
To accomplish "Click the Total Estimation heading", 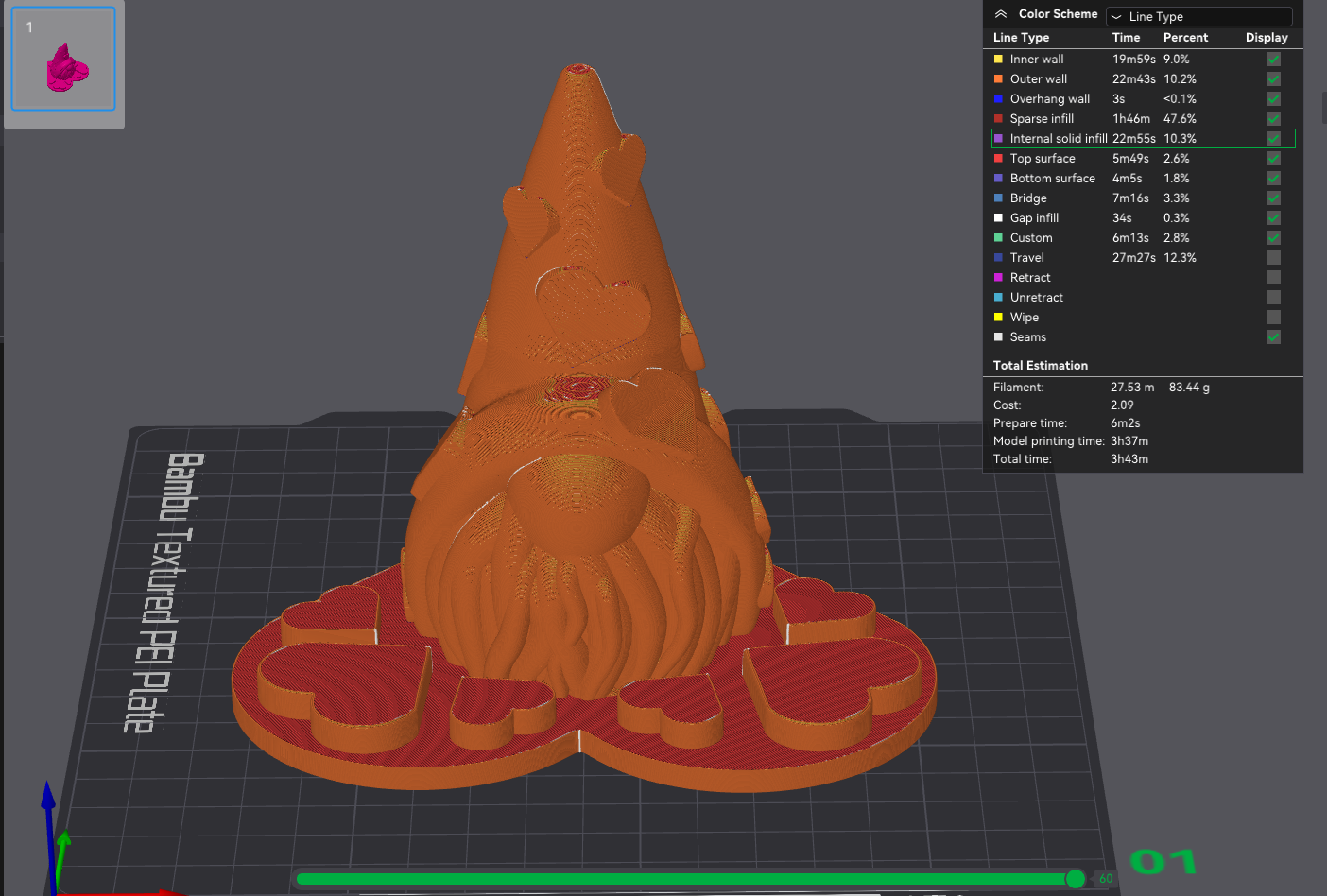I will tap(1040, 365).
